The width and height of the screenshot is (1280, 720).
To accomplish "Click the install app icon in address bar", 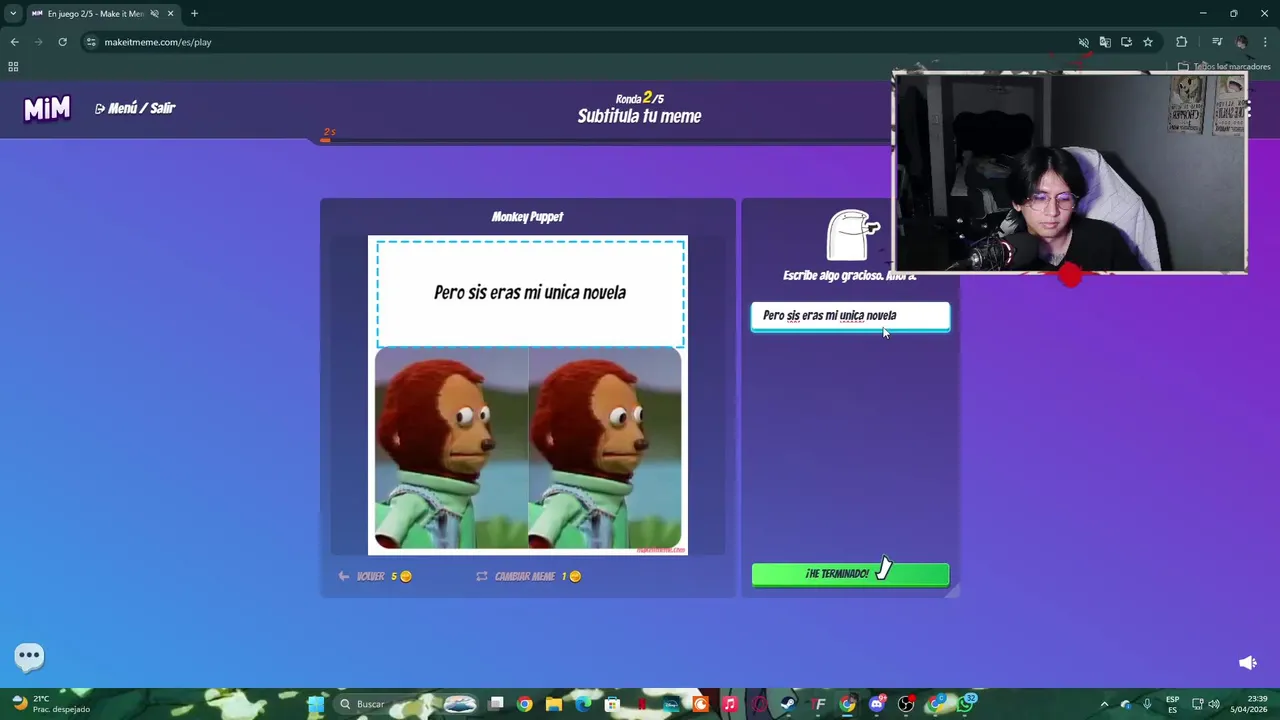I will (1126, 42).
